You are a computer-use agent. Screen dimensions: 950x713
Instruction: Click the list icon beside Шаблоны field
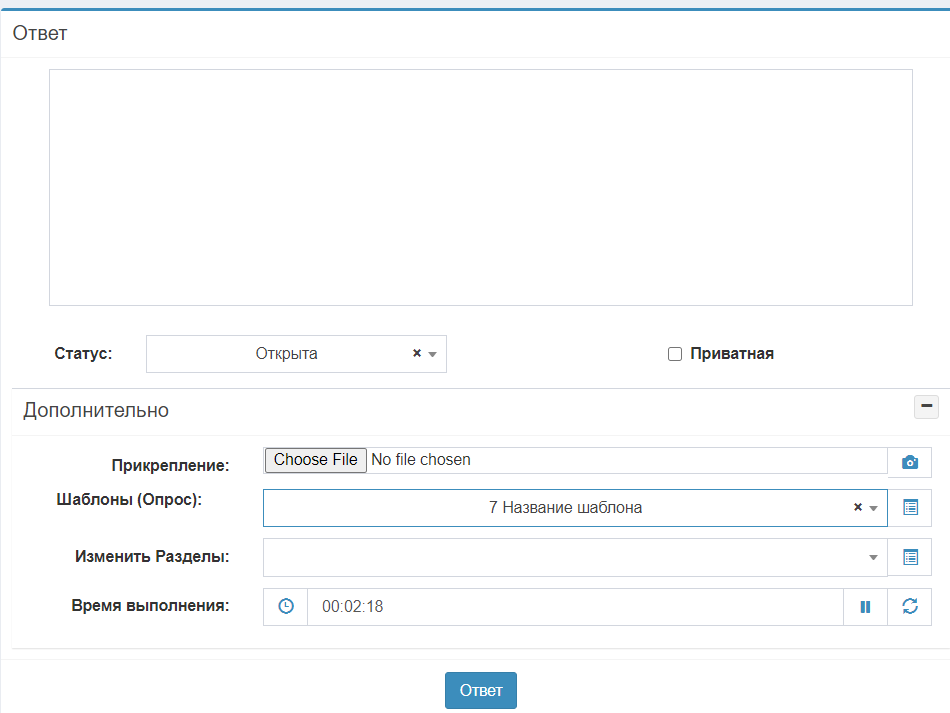click(x=909, y=508)
